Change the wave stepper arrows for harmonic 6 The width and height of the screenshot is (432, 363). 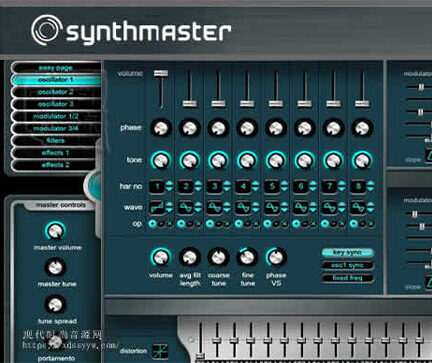point(313,207)
